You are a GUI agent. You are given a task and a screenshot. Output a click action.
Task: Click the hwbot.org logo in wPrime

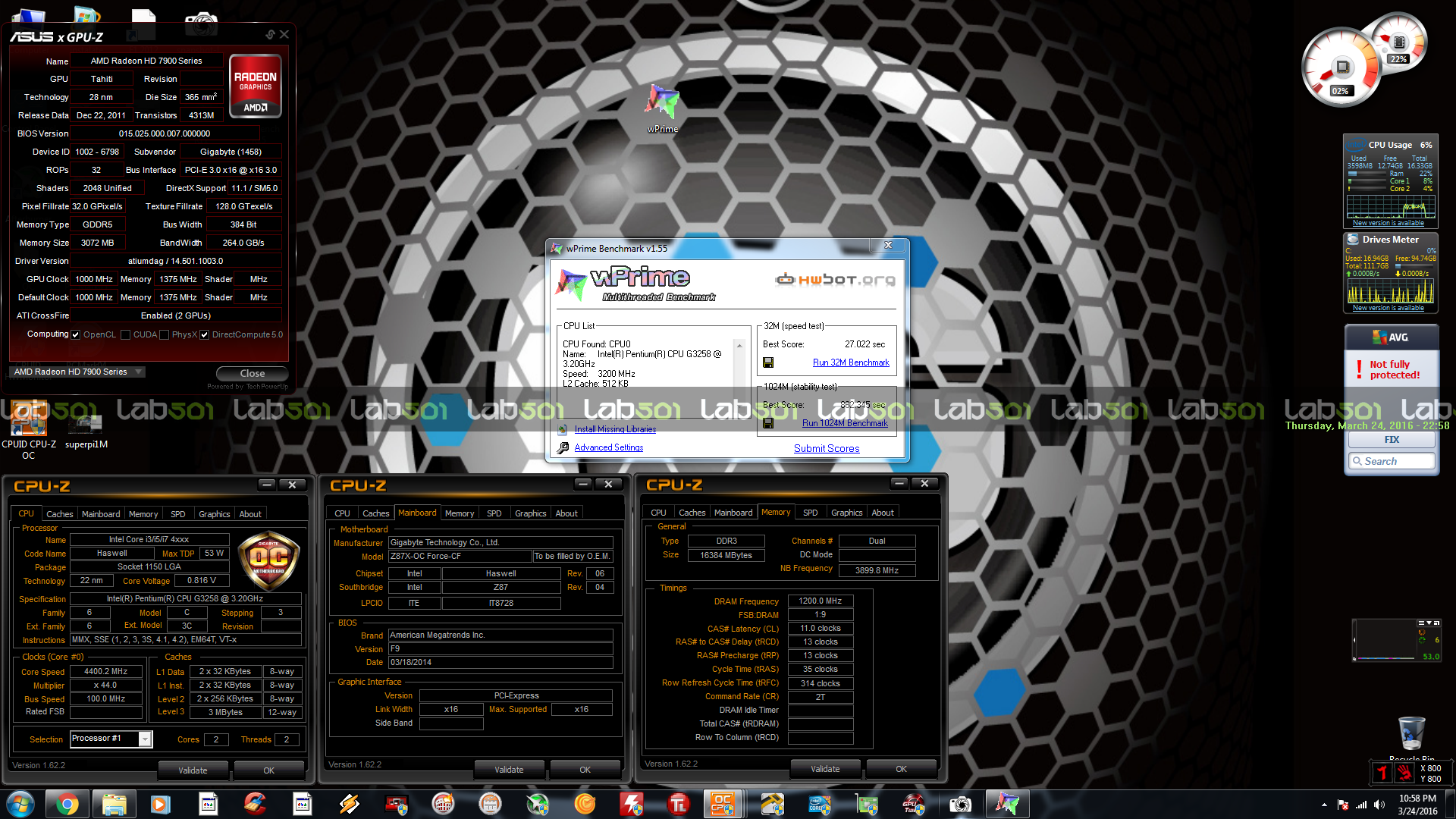[835, 280]
